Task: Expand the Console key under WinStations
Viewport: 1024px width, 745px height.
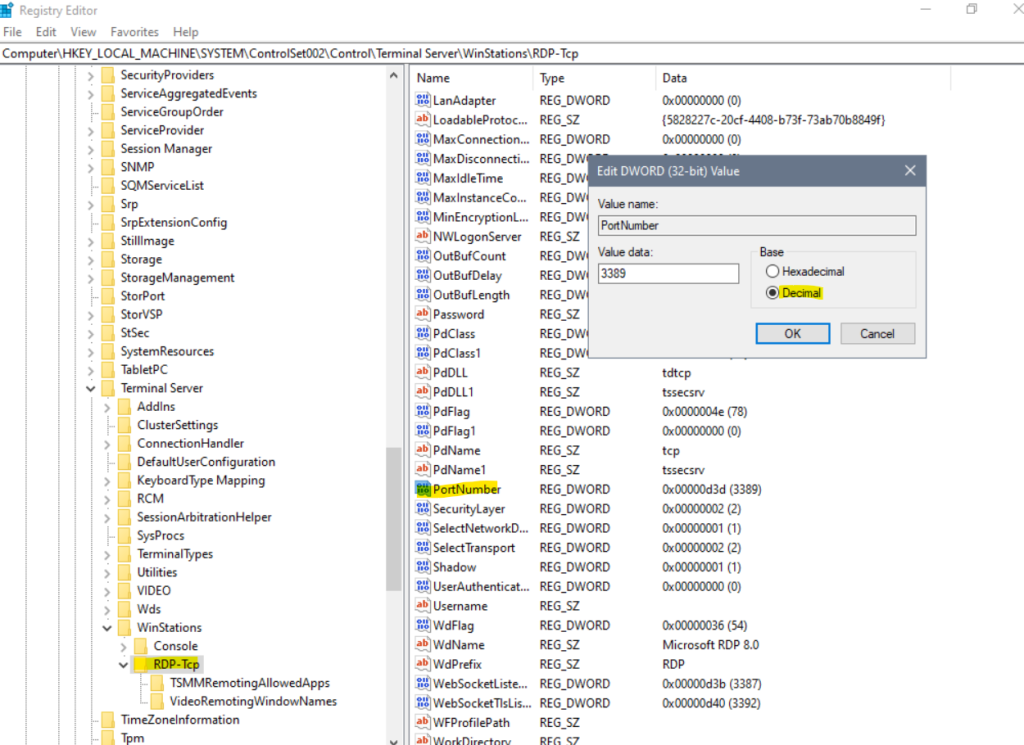Action: (123, 646)
